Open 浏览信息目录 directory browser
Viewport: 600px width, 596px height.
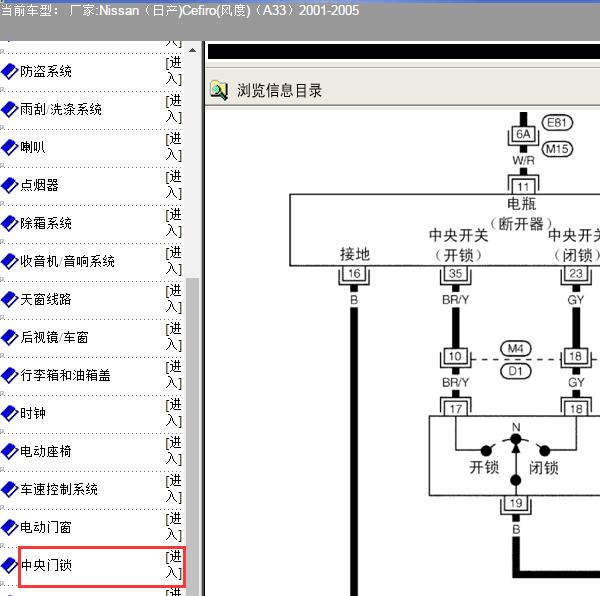[x=279, y=91]
